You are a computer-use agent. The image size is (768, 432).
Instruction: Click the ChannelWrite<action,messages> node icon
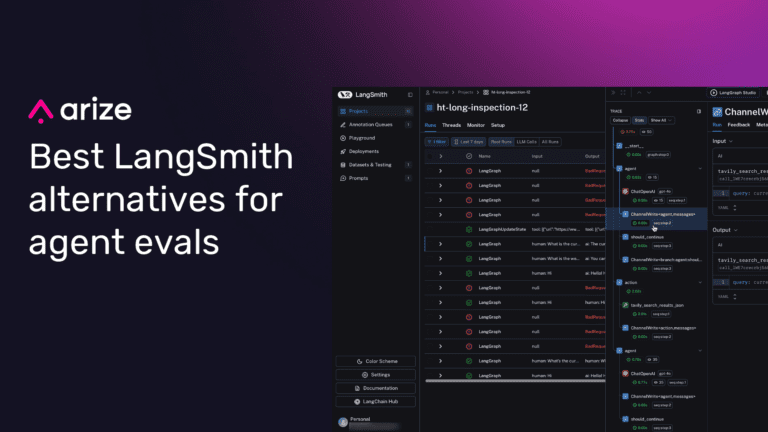625,328
